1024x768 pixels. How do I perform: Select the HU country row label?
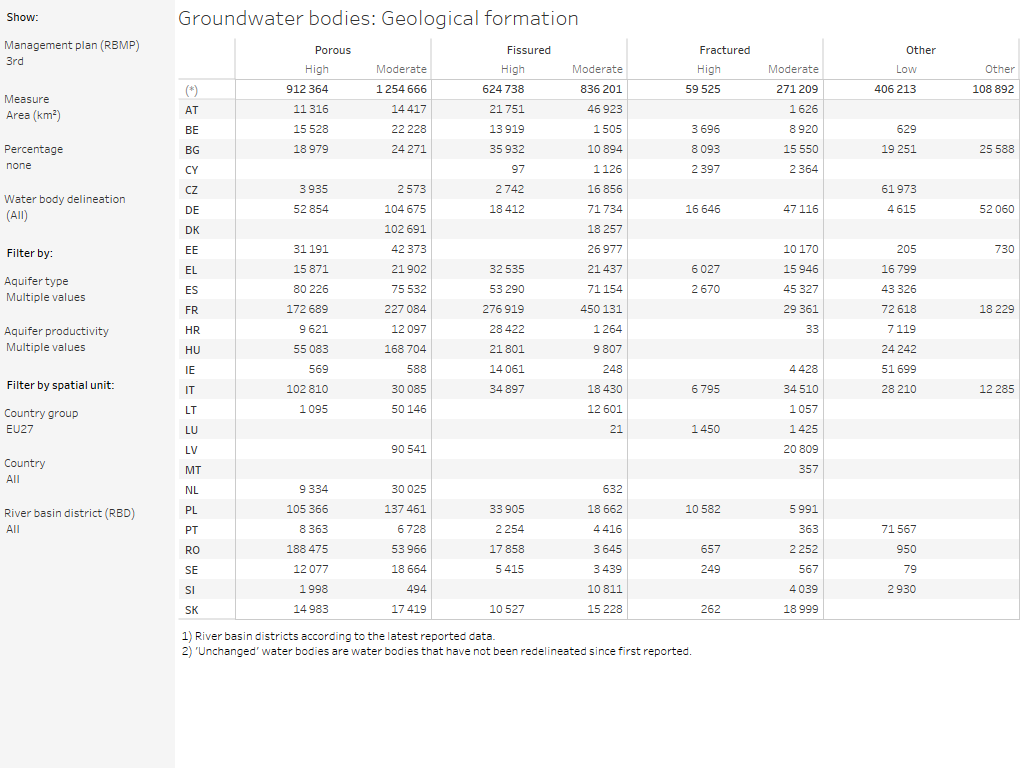click(x=192, y=350)
